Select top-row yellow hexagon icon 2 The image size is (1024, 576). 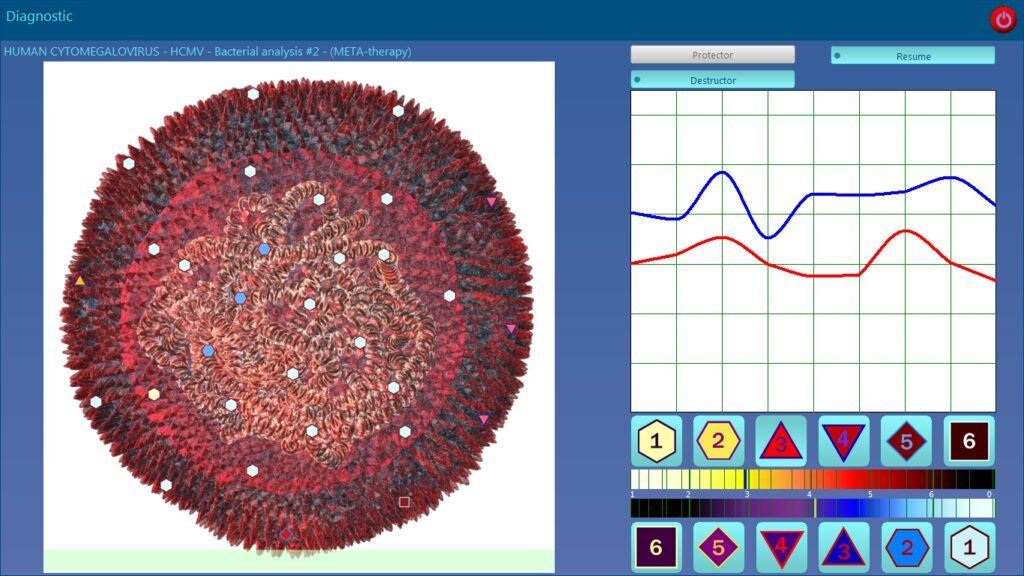click(718, 441)
